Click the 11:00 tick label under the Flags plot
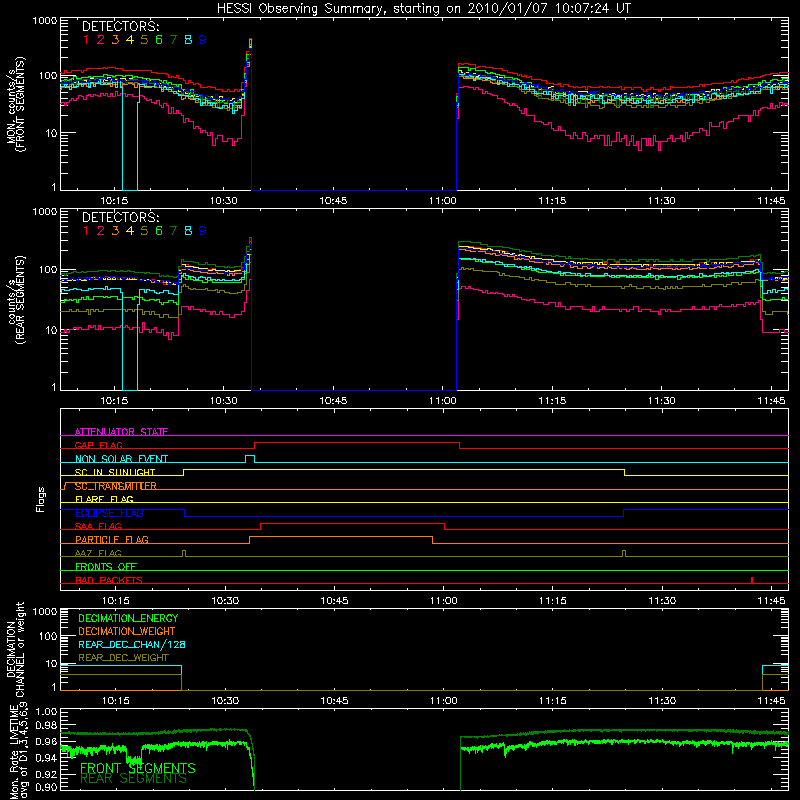Image resolution: width=800 pixels, height=800 pixels. point(443,601)
